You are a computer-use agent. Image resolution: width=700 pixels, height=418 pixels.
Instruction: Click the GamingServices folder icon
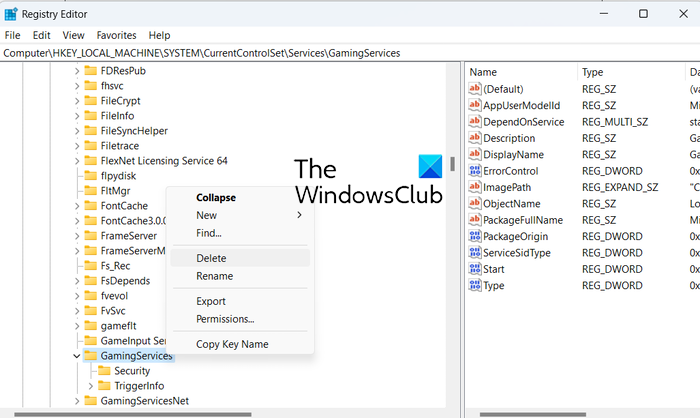point(91,355)
